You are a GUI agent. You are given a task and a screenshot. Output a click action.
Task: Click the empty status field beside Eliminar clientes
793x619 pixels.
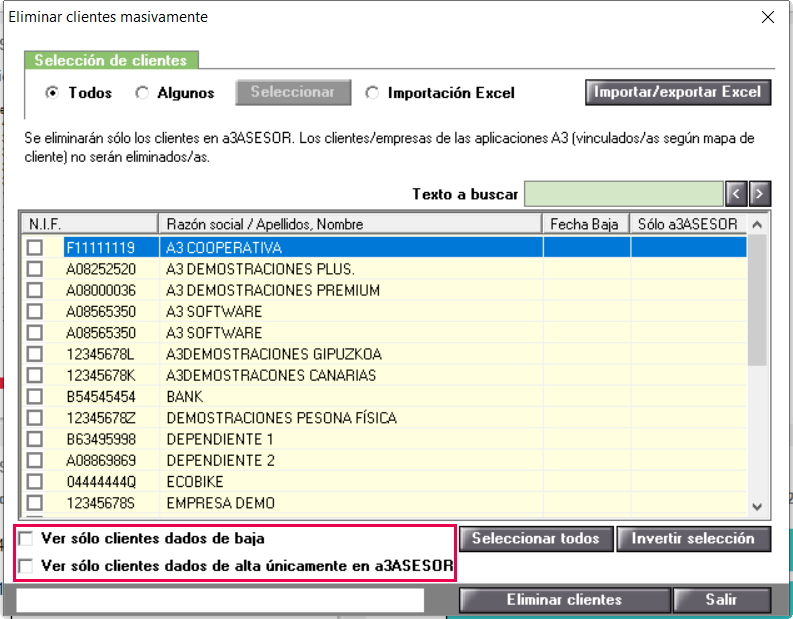pos(220,600)
